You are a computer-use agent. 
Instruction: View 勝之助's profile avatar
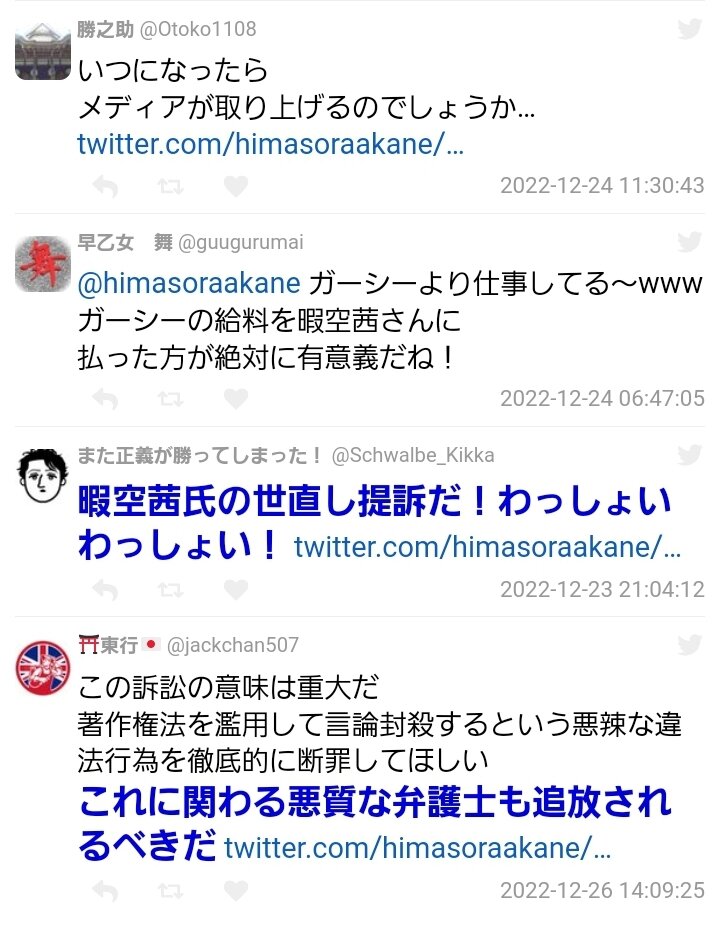(x=43, y=52)
